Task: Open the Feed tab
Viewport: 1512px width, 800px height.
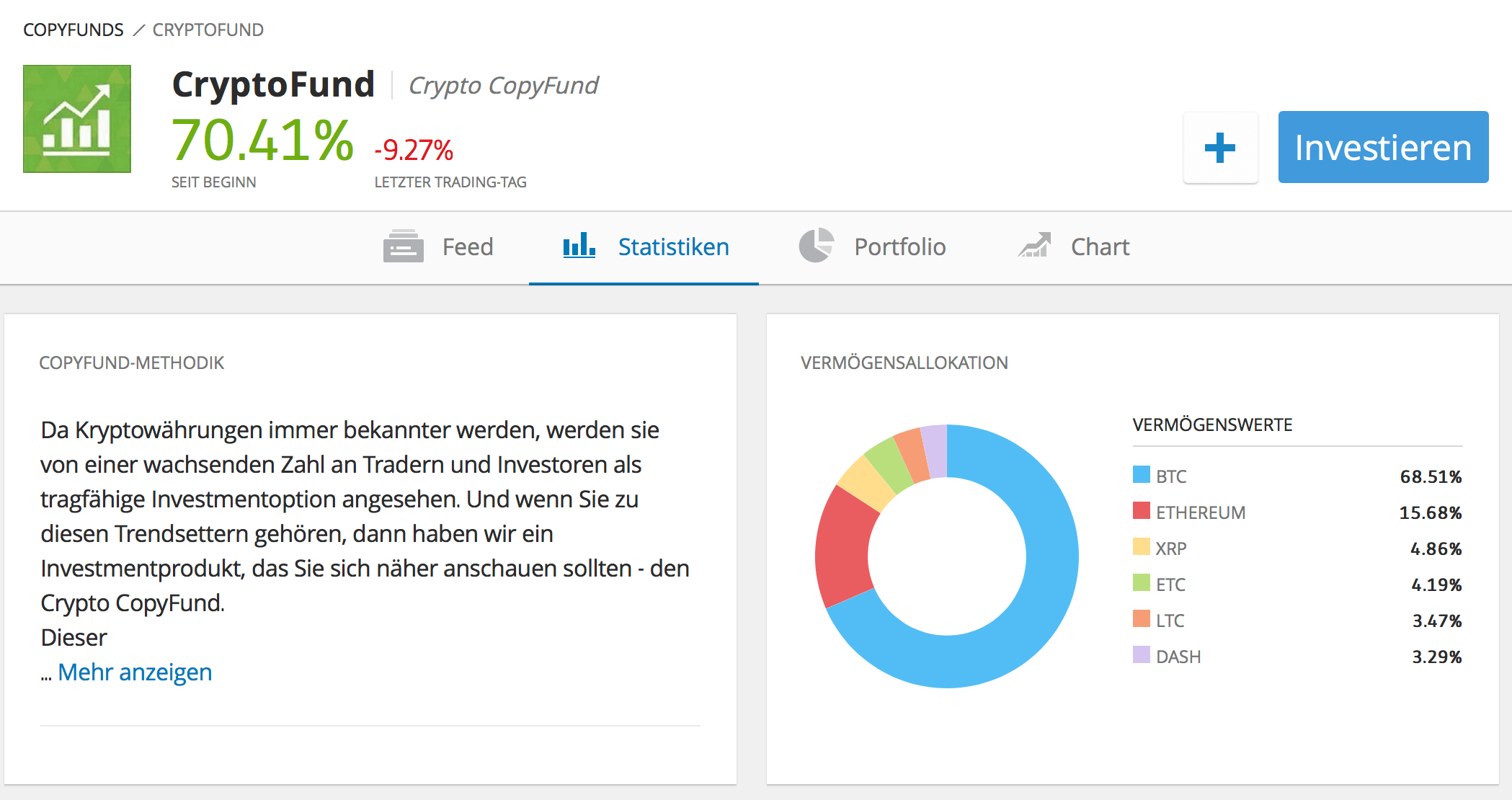Action: click(x=438, y=247)
